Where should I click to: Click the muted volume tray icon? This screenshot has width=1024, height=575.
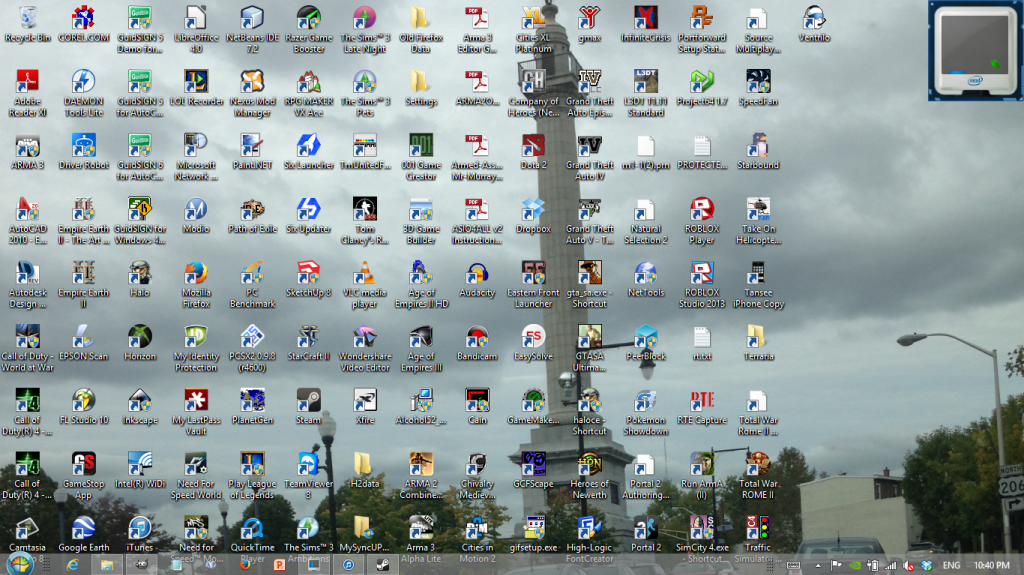[x=908, y=566]
